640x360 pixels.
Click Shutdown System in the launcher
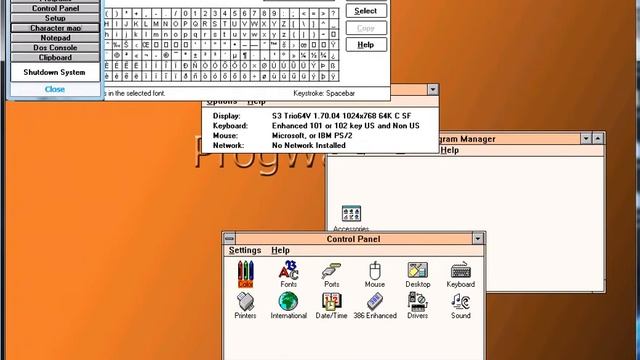(54, 72)
